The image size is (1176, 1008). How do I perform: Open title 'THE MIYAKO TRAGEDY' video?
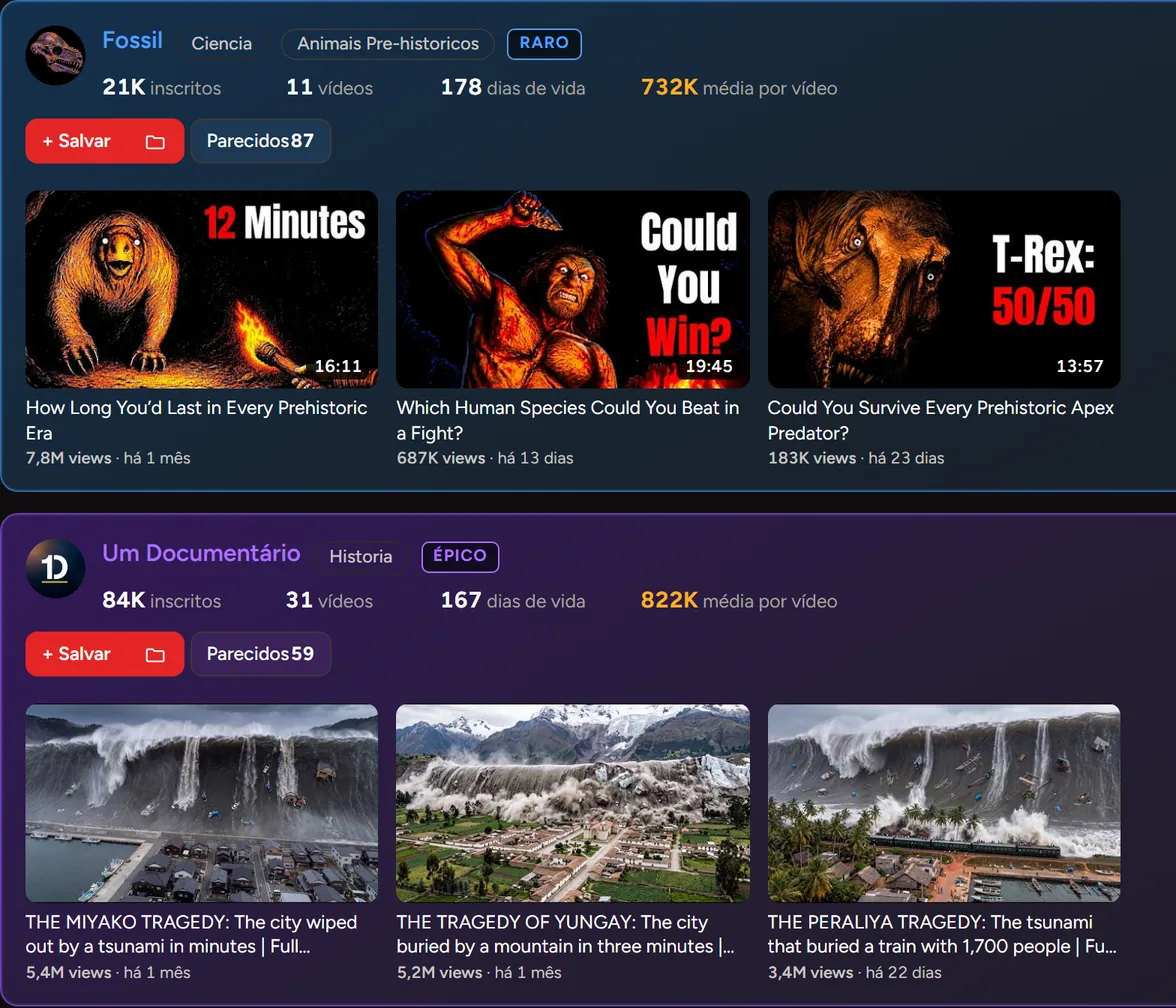191,934
